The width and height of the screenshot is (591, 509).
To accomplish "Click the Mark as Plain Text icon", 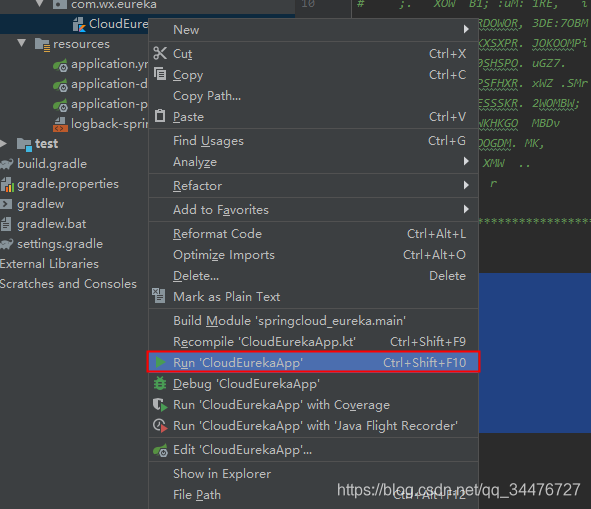I will coord(158,296).
